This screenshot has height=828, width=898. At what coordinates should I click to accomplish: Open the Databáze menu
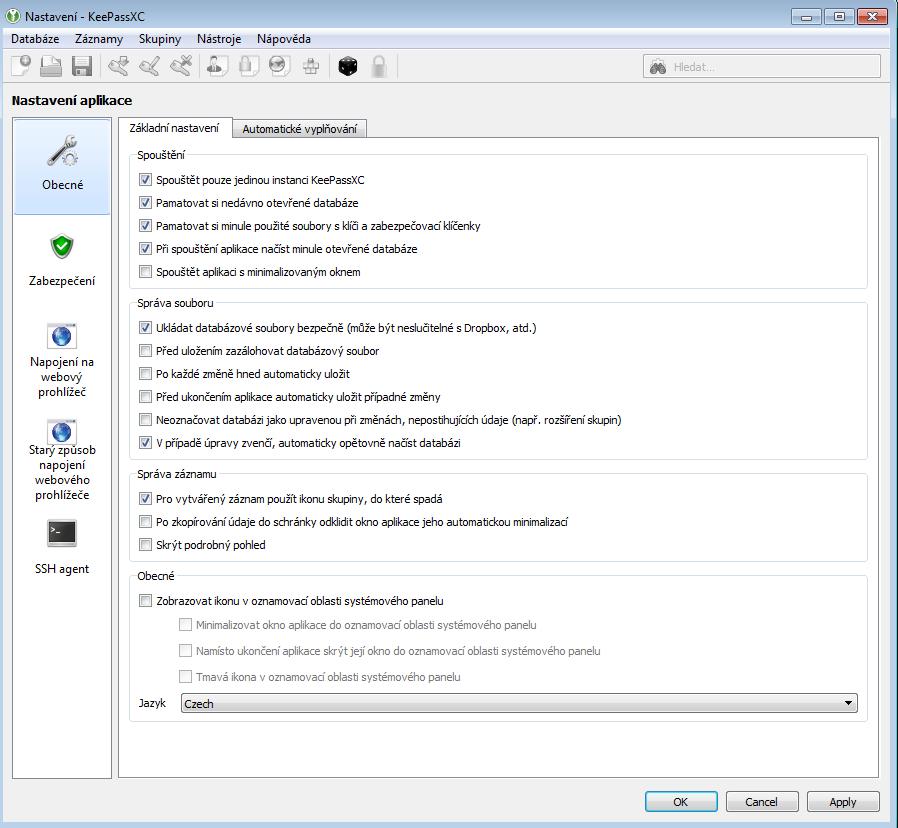35,39
